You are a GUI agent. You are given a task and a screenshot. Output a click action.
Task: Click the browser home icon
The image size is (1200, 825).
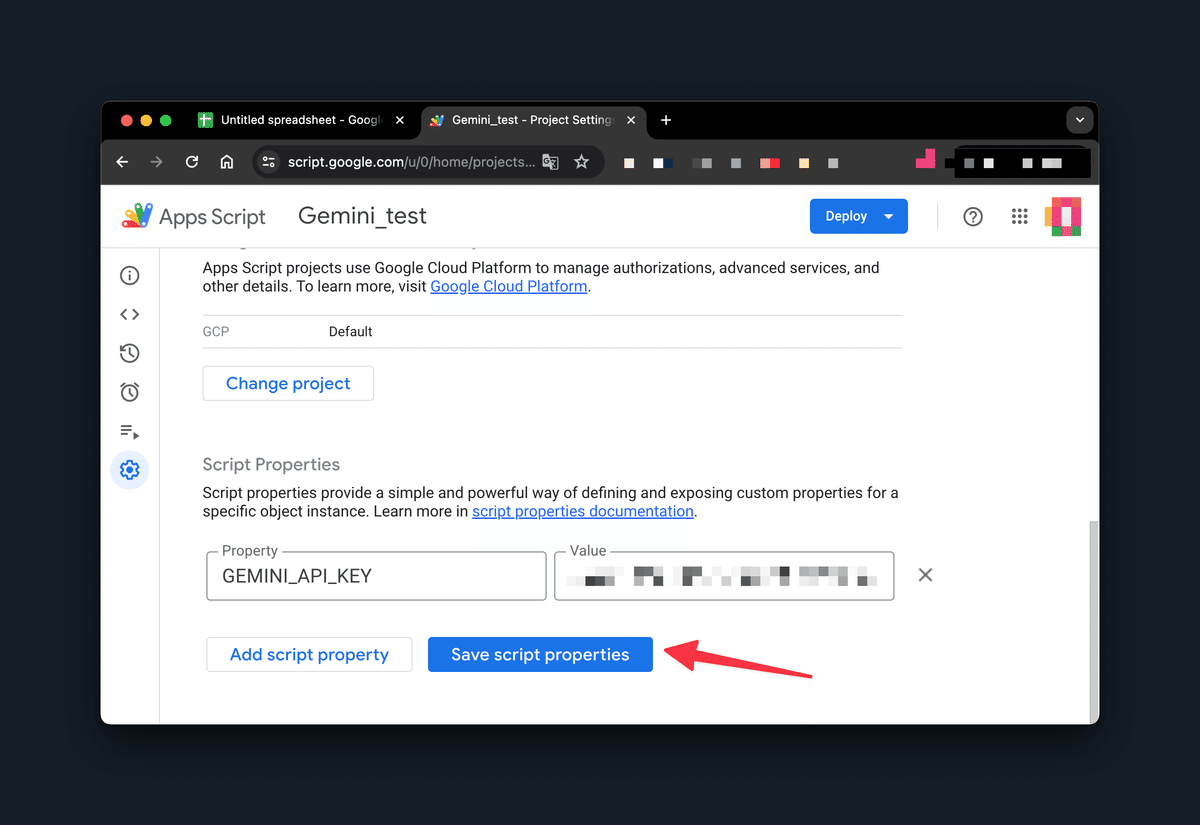pos(227,162)
